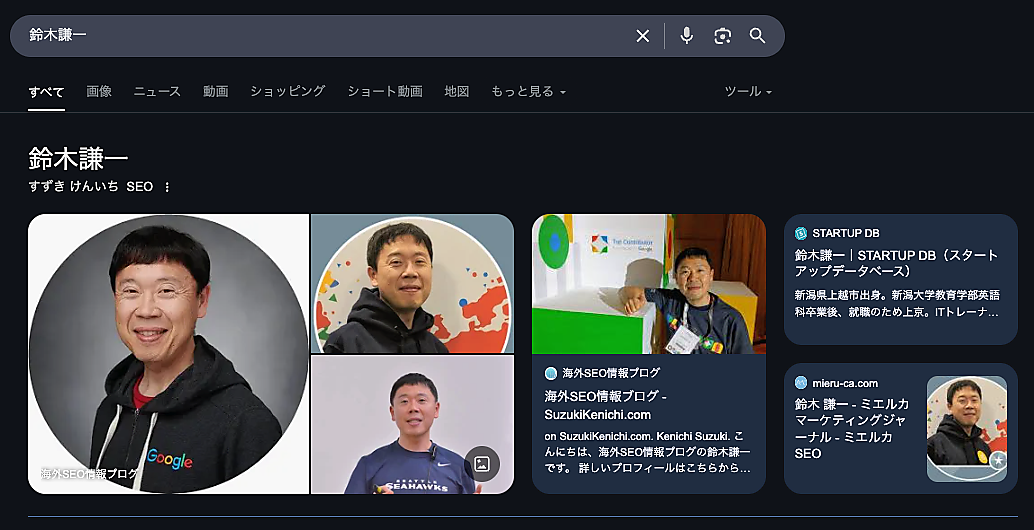Image resolution: width=1034 pixels, height=530 pixels.
Task: Open the mieru-ca card profile thumbnail
Action: [967, 429]
